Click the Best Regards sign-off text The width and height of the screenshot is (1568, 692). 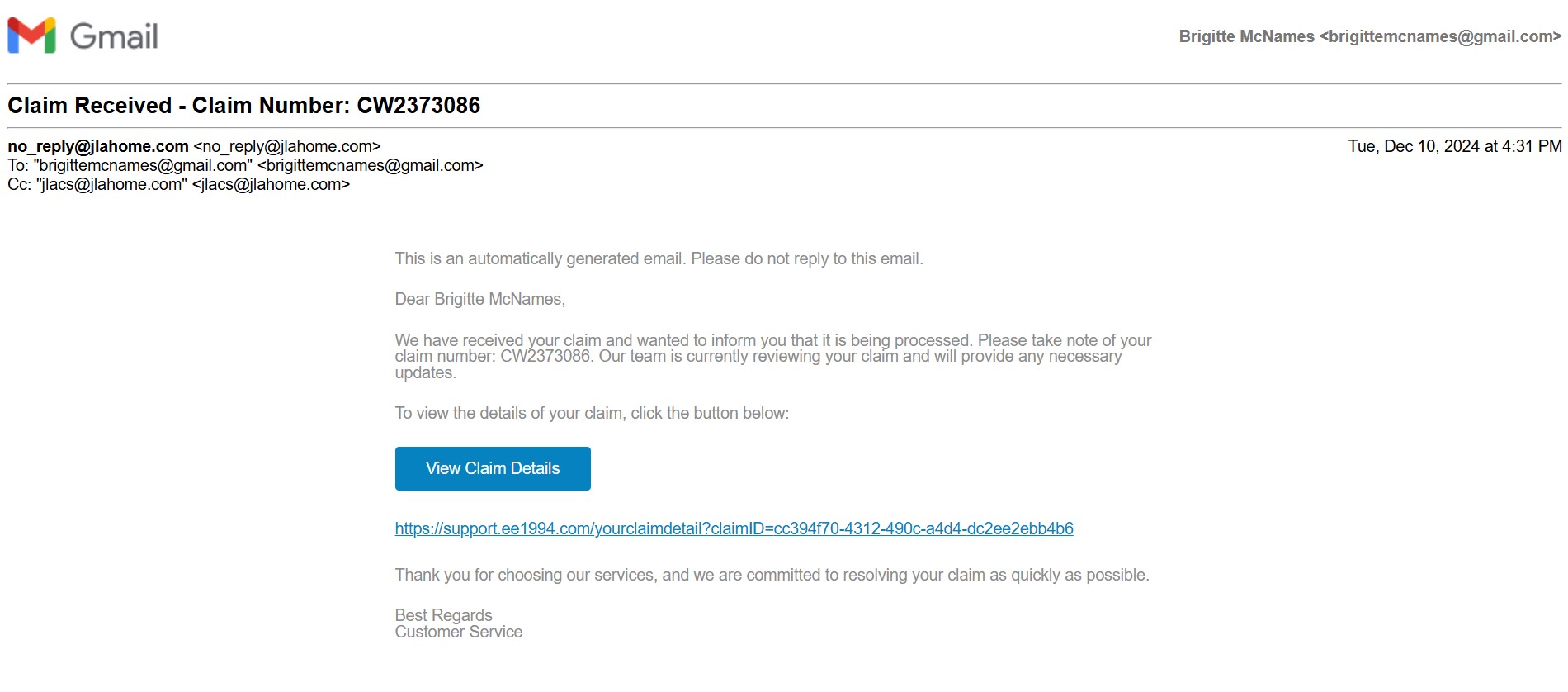(x=443, y=615)
